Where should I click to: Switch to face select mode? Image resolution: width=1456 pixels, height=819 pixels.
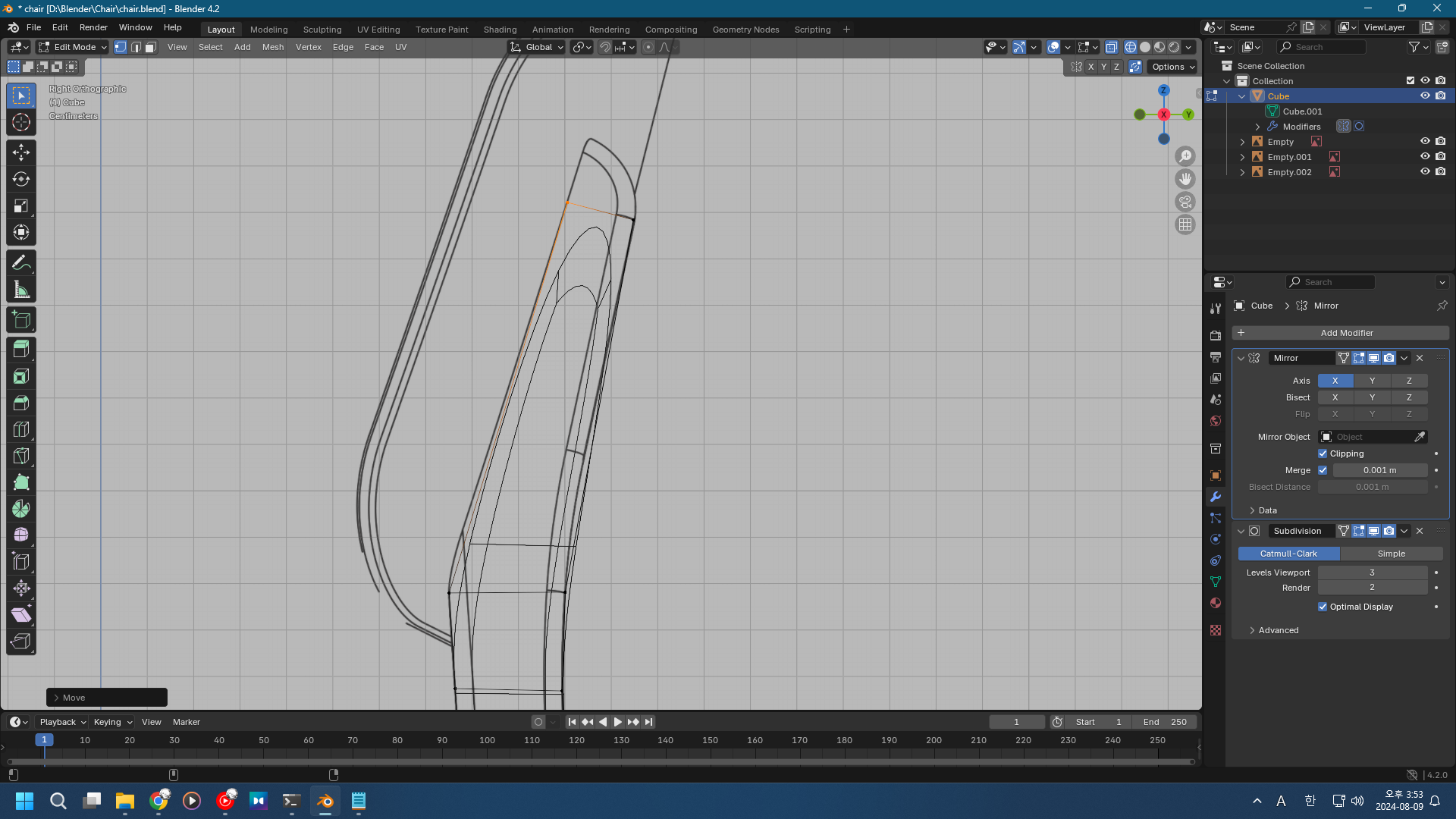[x=151, y=47]
